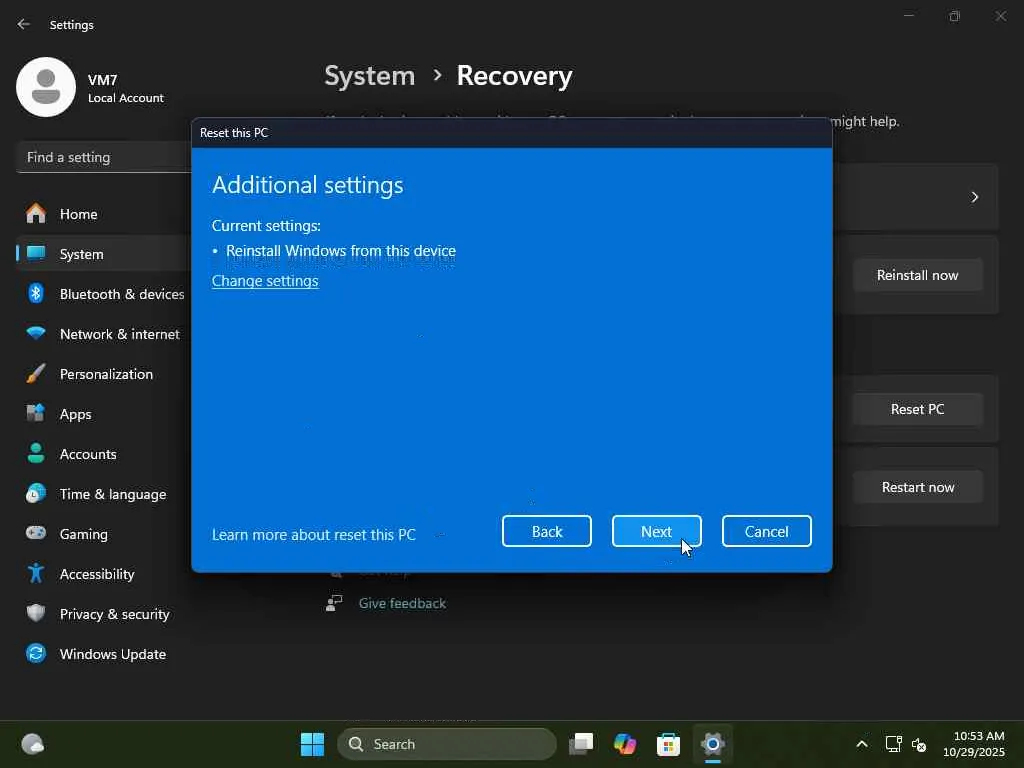This screenshot has height=768, width=1024.
Task: Click the Time & language clock icon
Action: click(x=36, y=494)
